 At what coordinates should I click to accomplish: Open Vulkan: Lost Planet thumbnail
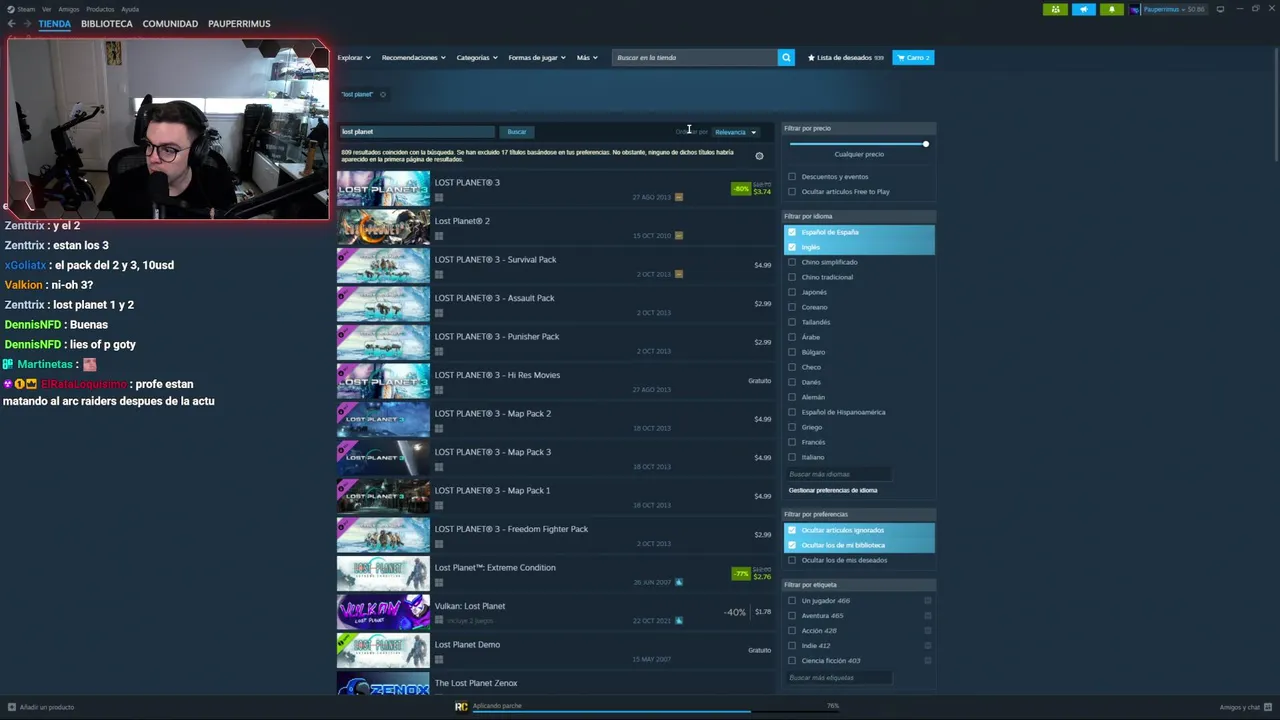pos(383,612)
